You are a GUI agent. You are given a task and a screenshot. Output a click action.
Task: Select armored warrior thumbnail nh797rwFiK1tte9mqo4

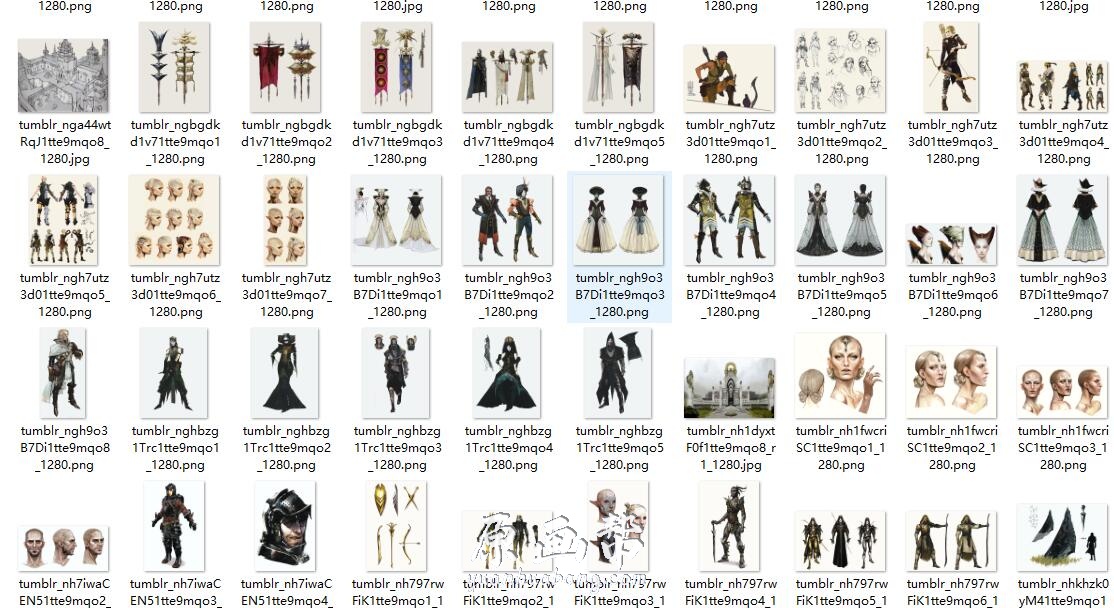pos(730,526)
